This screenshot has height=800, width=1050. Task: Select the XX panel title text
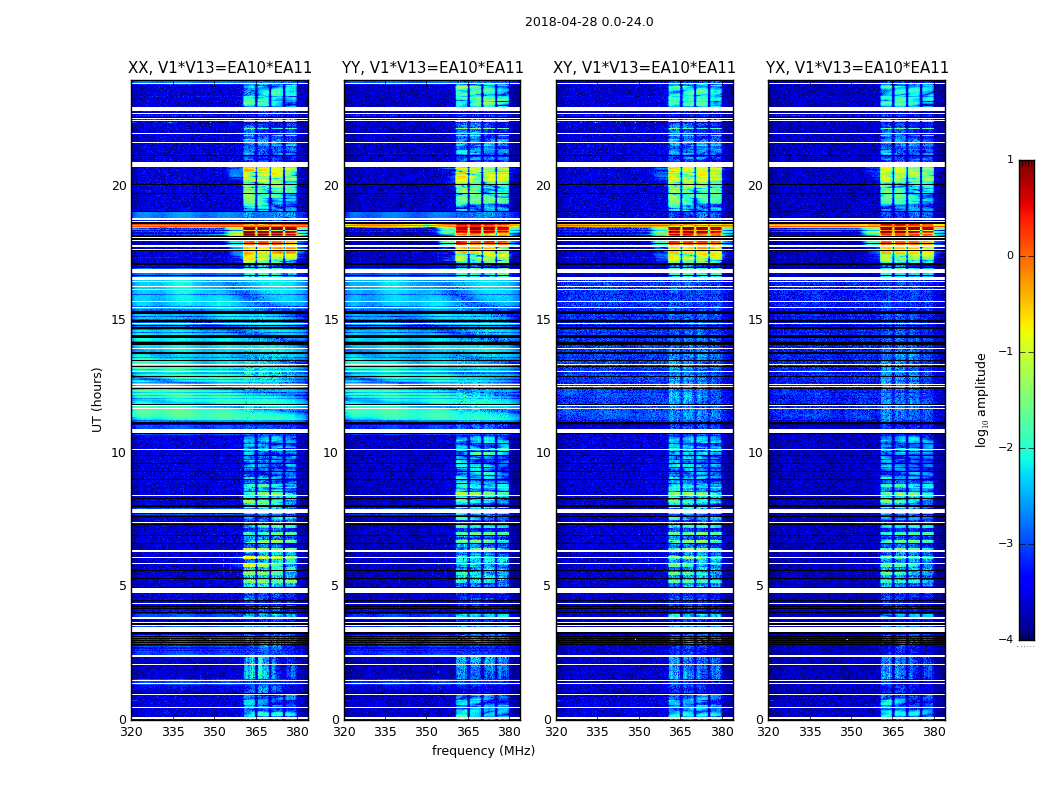point(220,68)
